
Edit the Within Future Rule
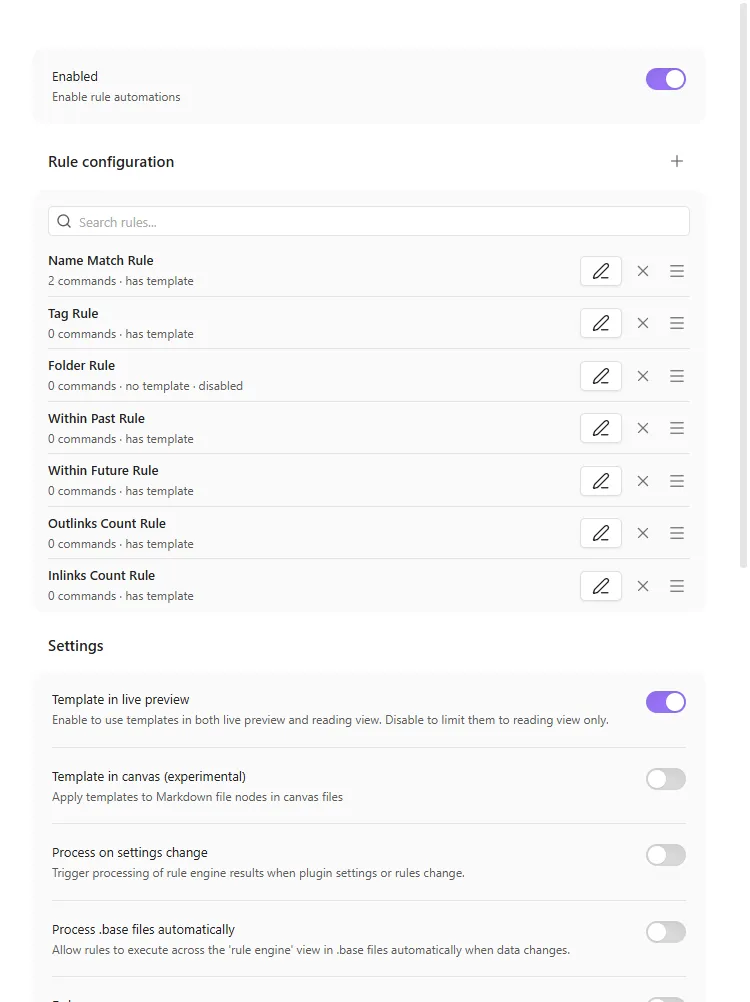(601, 481)
